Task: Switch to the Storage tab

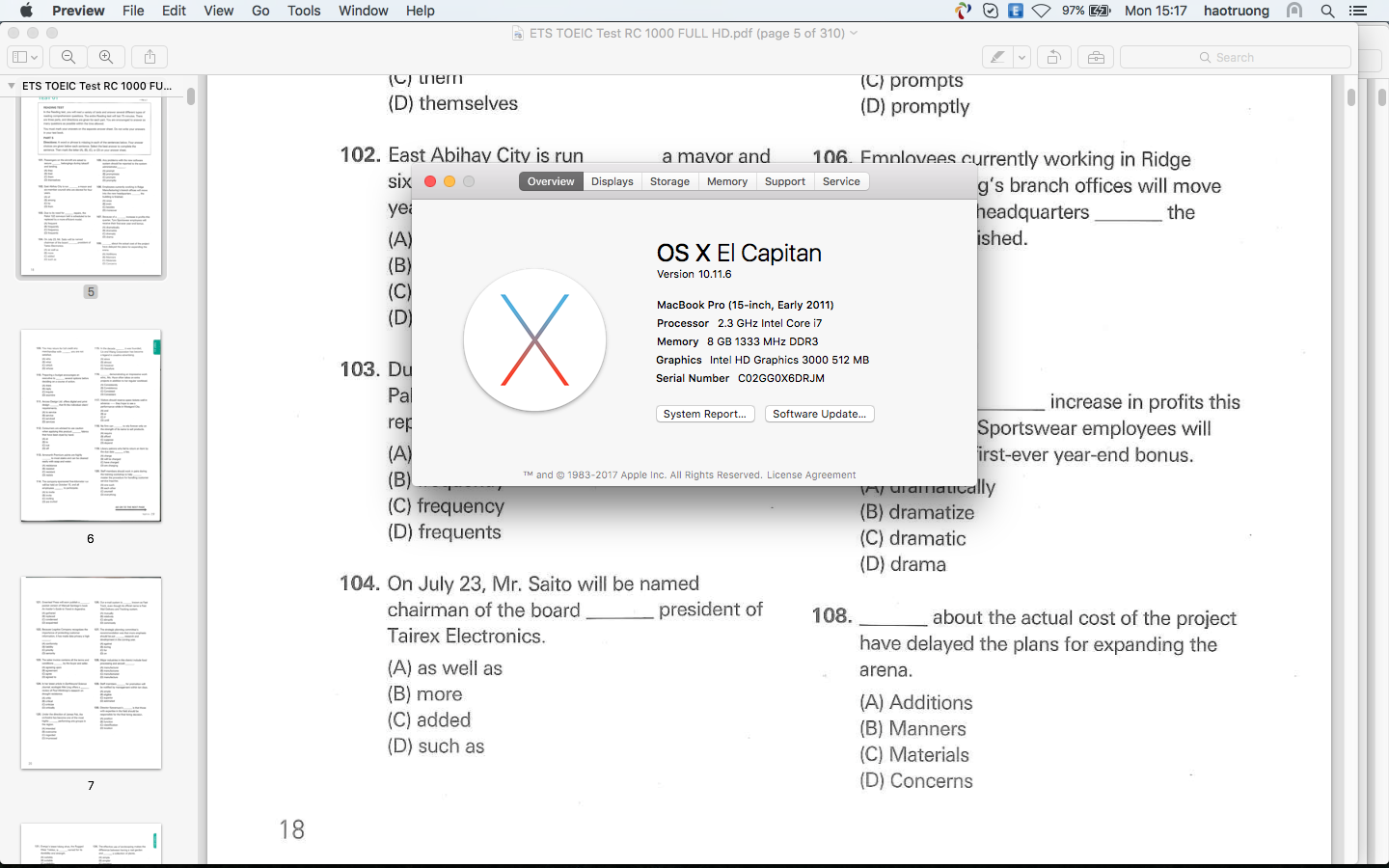Action: click(x=669, y=181)
